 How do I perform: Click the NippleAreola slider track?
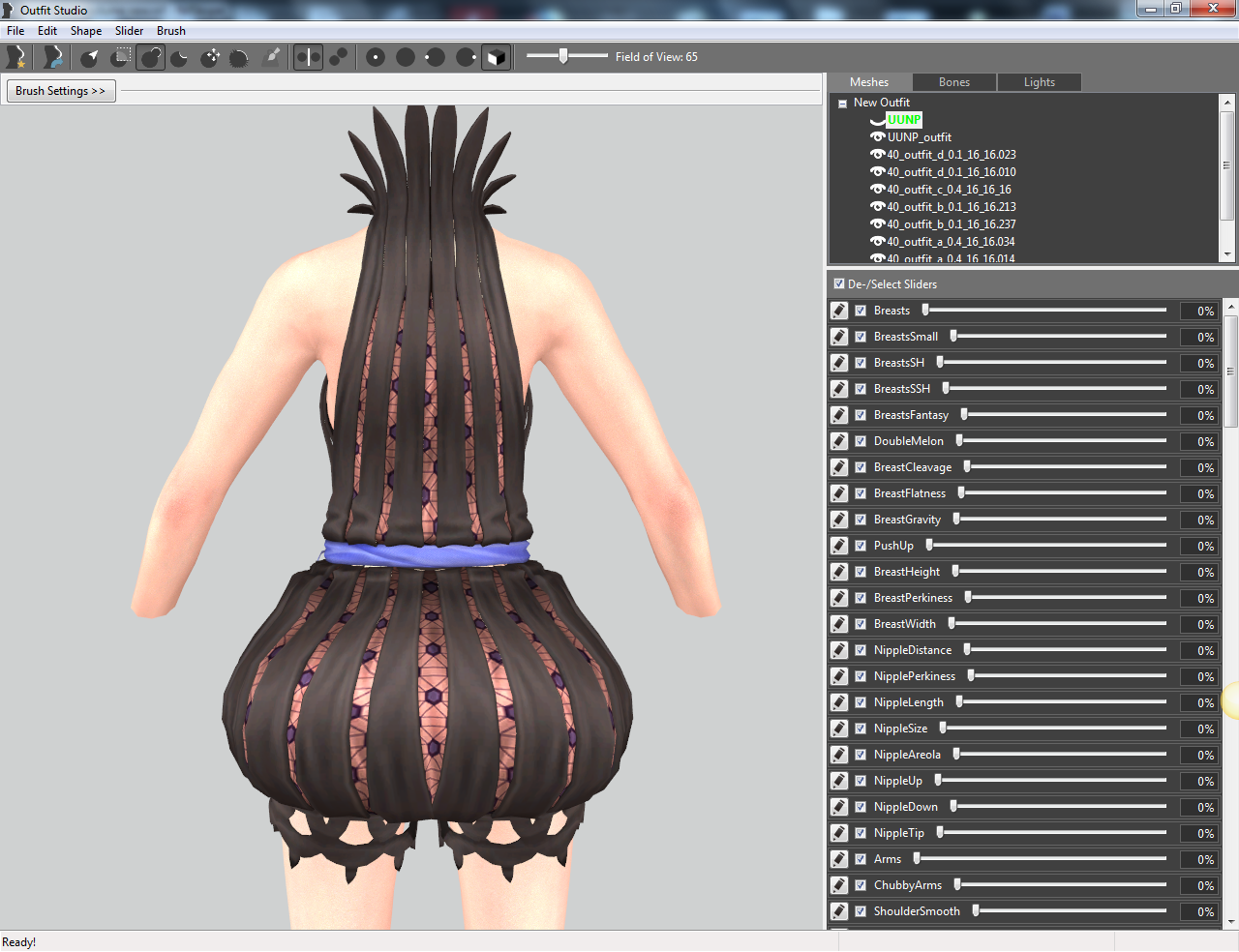click(1059, 755)
